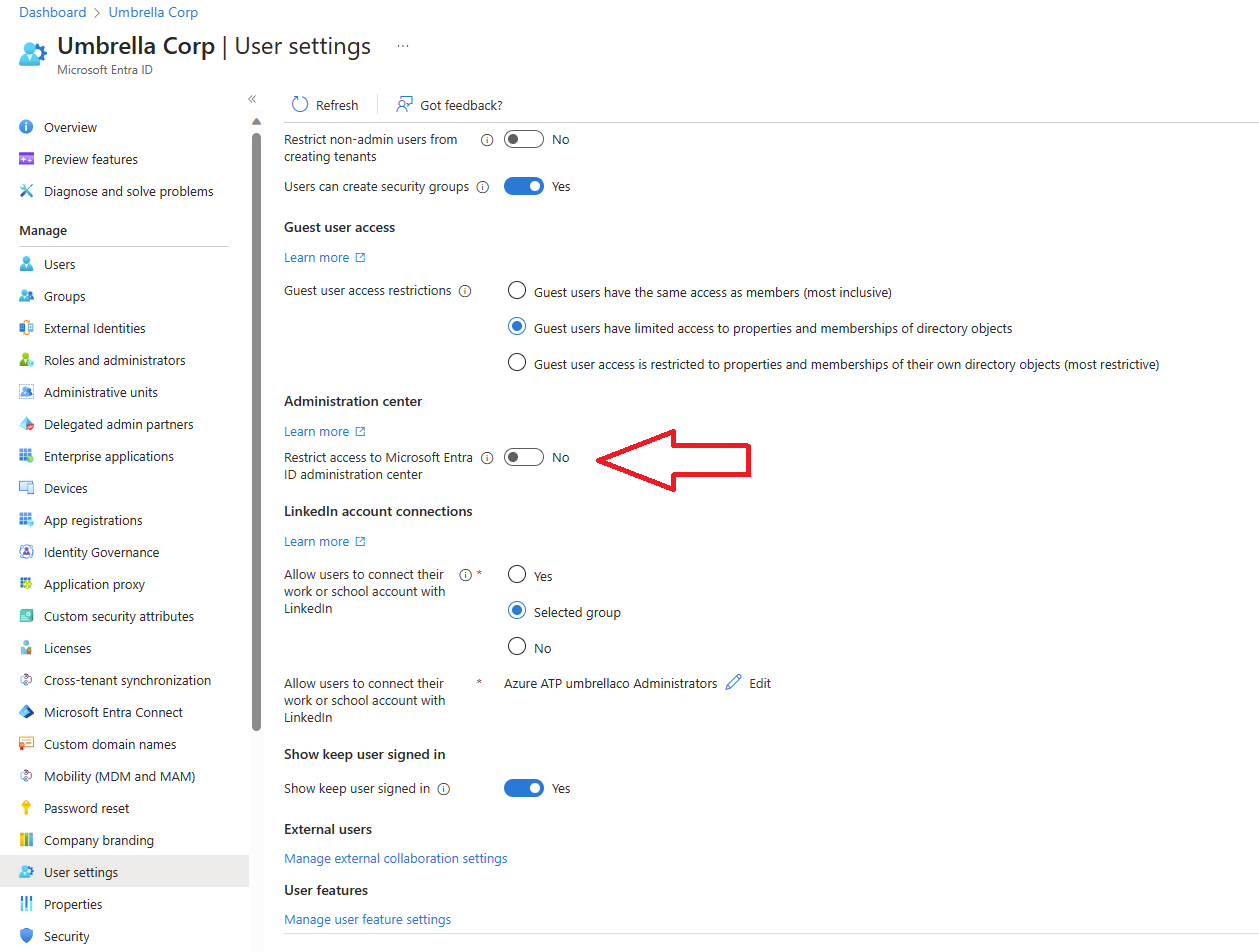Click the Refresh button
Screen dimensions: 1259x952
(324, 105)
